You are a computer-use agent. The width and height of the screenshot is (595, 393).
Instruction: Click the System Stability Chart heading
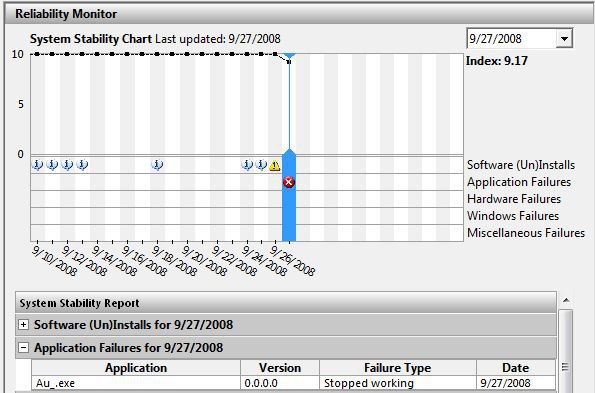pos(91,39)
